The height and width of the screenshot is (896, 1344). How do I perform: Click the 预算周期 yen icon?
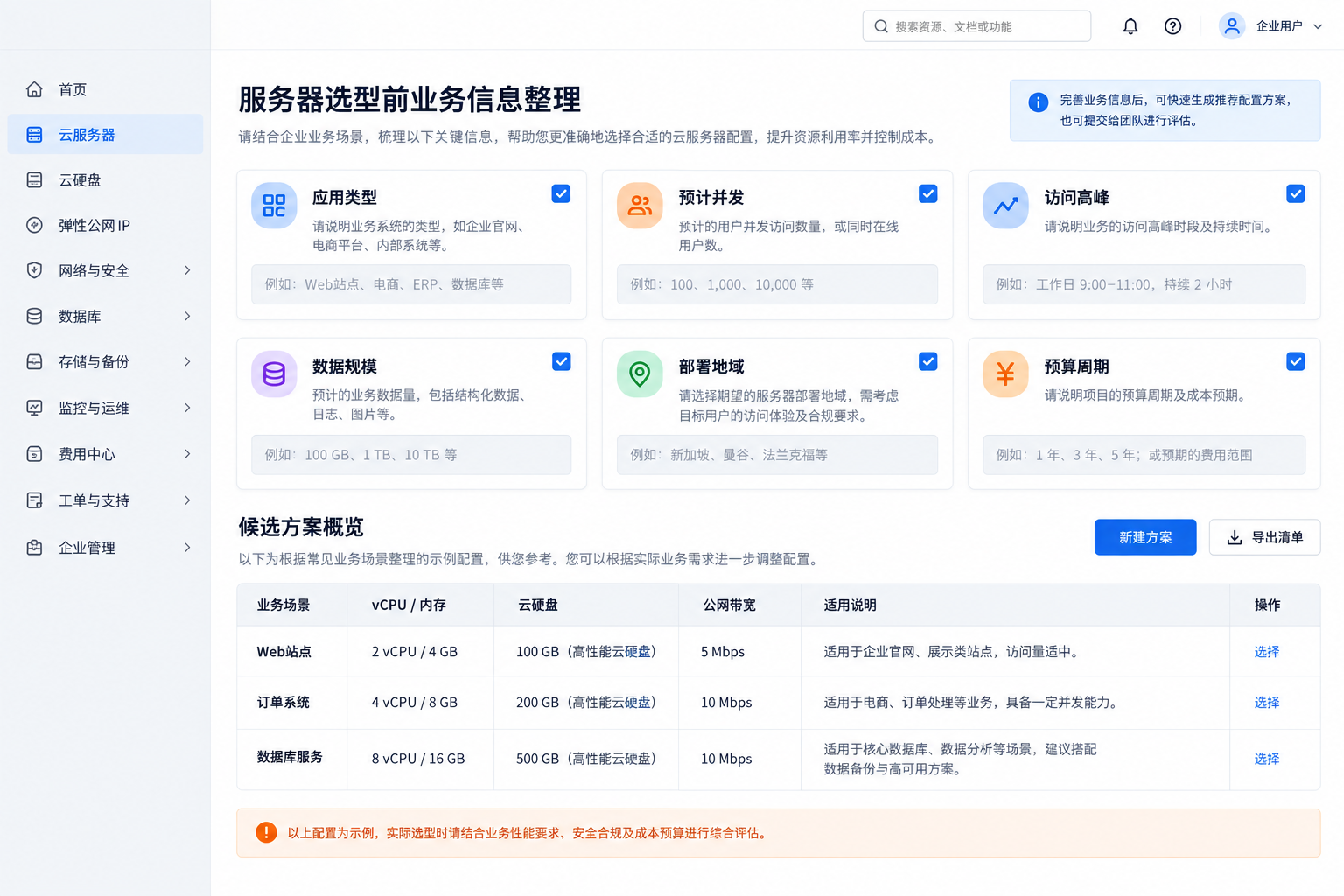tap(1005, 374)
